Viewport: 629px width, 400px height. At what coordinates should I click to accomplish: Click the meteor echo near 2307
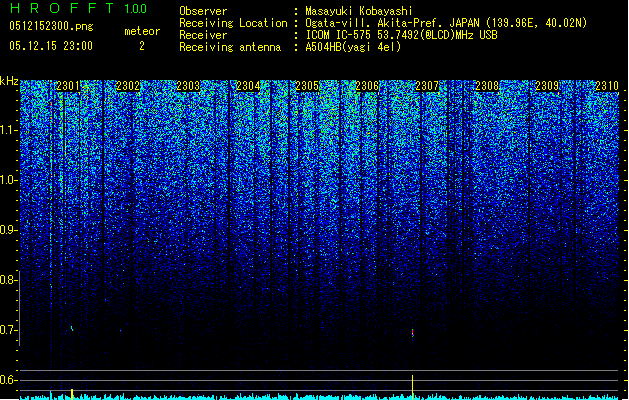(x=412, y=333)
